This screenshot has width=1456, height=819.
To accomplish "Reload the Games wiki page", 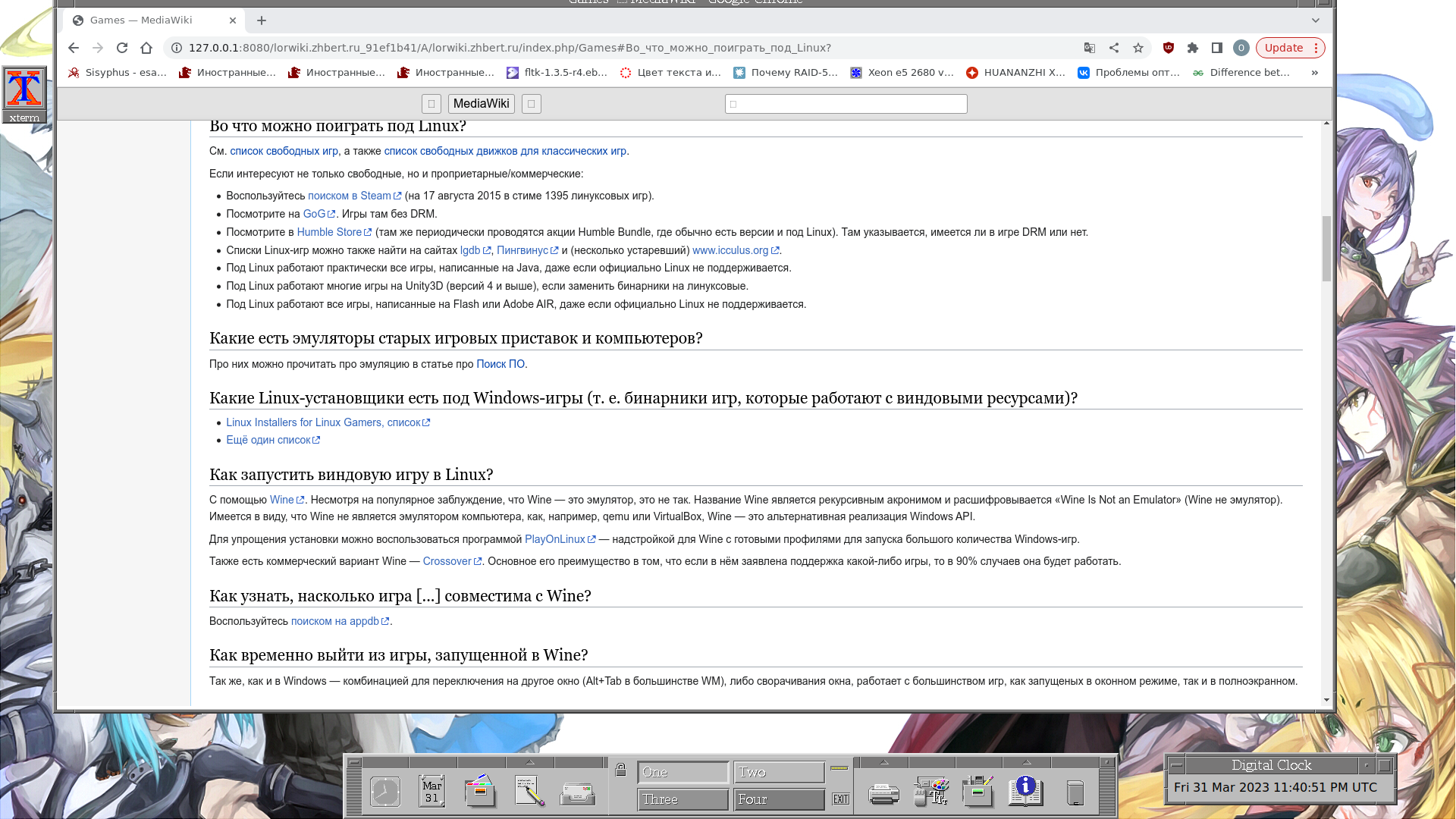I will (x=122, y=48).
